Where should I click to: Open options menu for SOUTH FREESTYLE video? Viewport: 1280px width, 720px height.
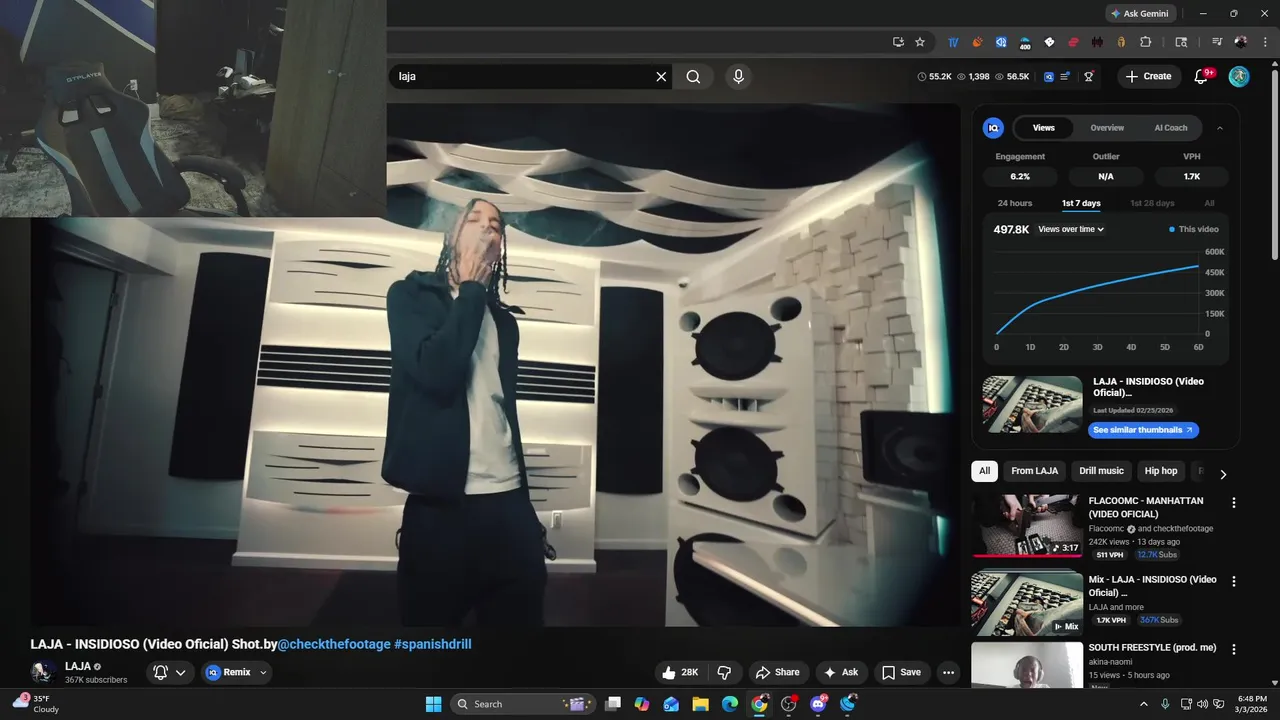[x=1233, y=649]
